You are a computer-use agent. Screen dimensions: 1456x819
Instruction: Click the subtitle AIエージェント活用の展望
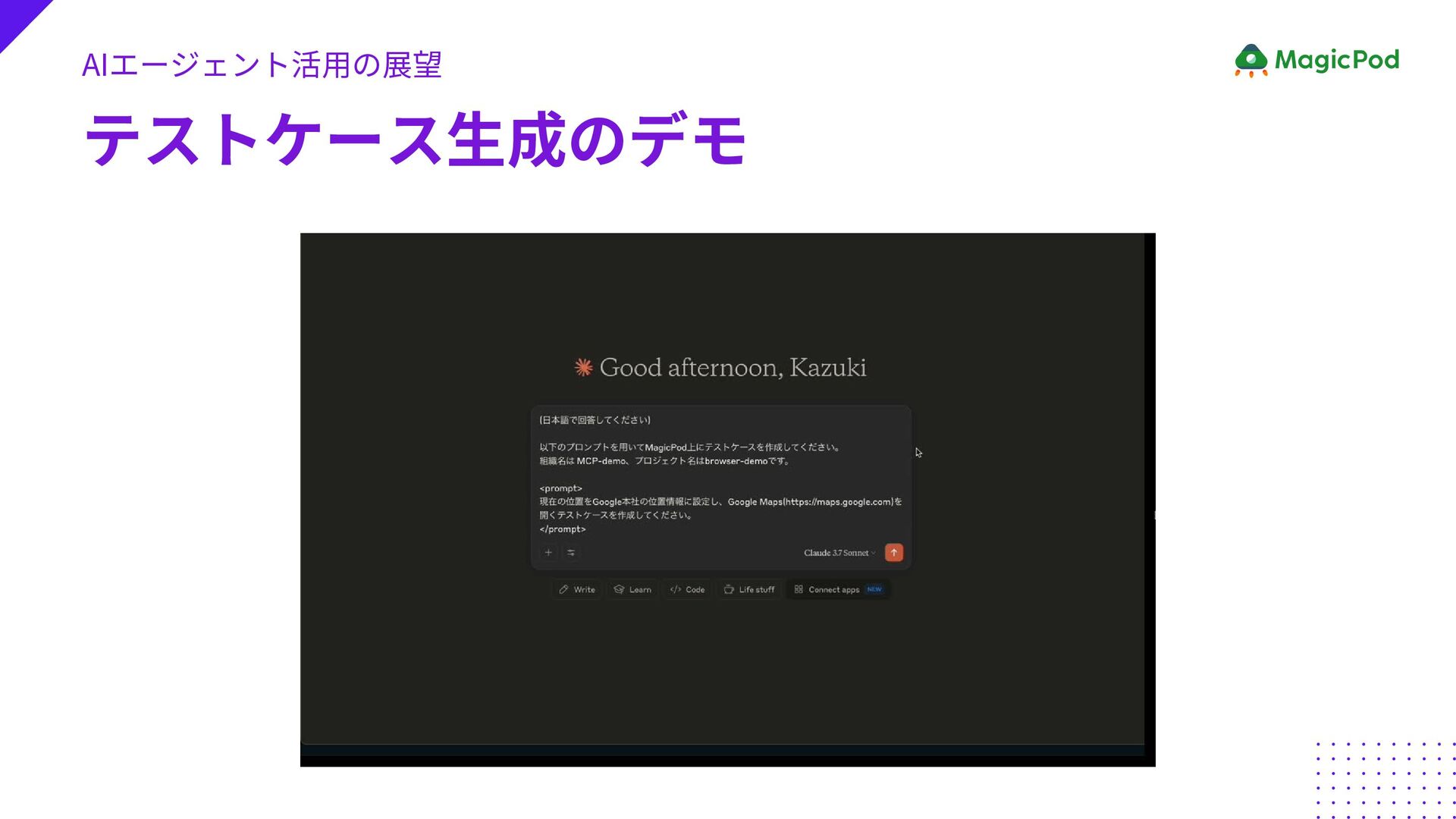(x=261, y=65)
